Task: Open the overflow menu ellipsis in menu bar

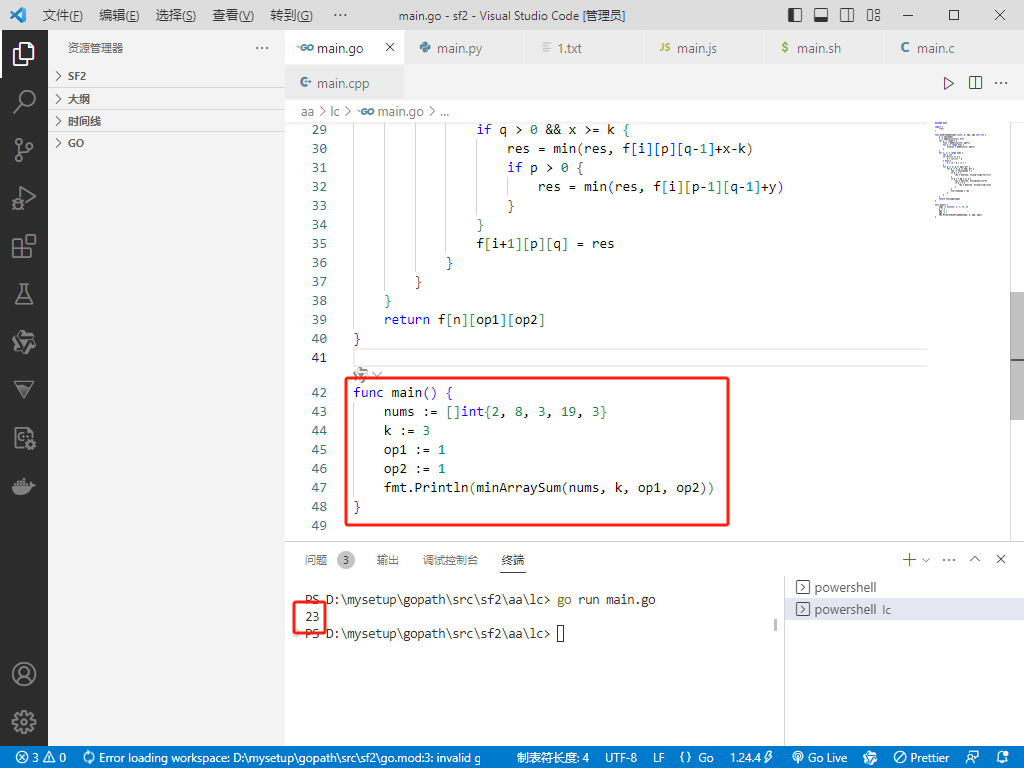Action: coord(340,15)
